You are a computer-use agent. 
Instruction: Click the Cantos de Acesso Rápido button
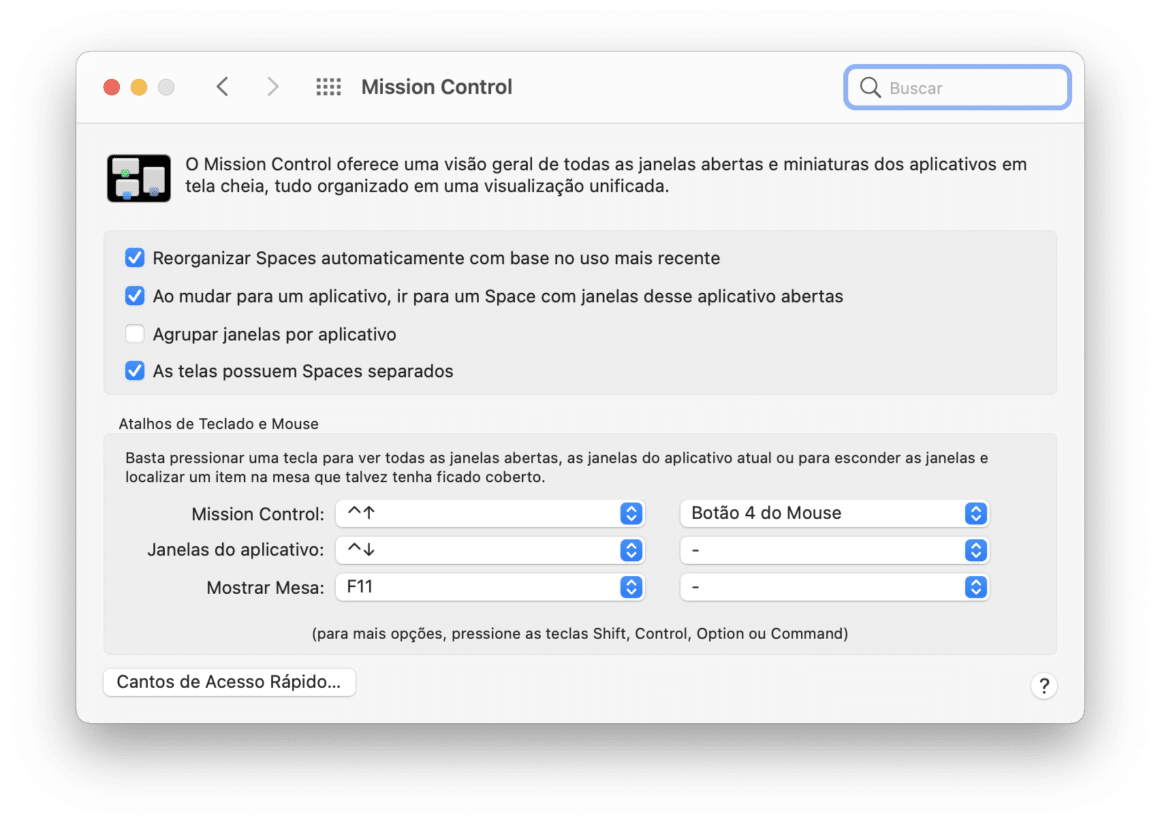pos(229,682)
